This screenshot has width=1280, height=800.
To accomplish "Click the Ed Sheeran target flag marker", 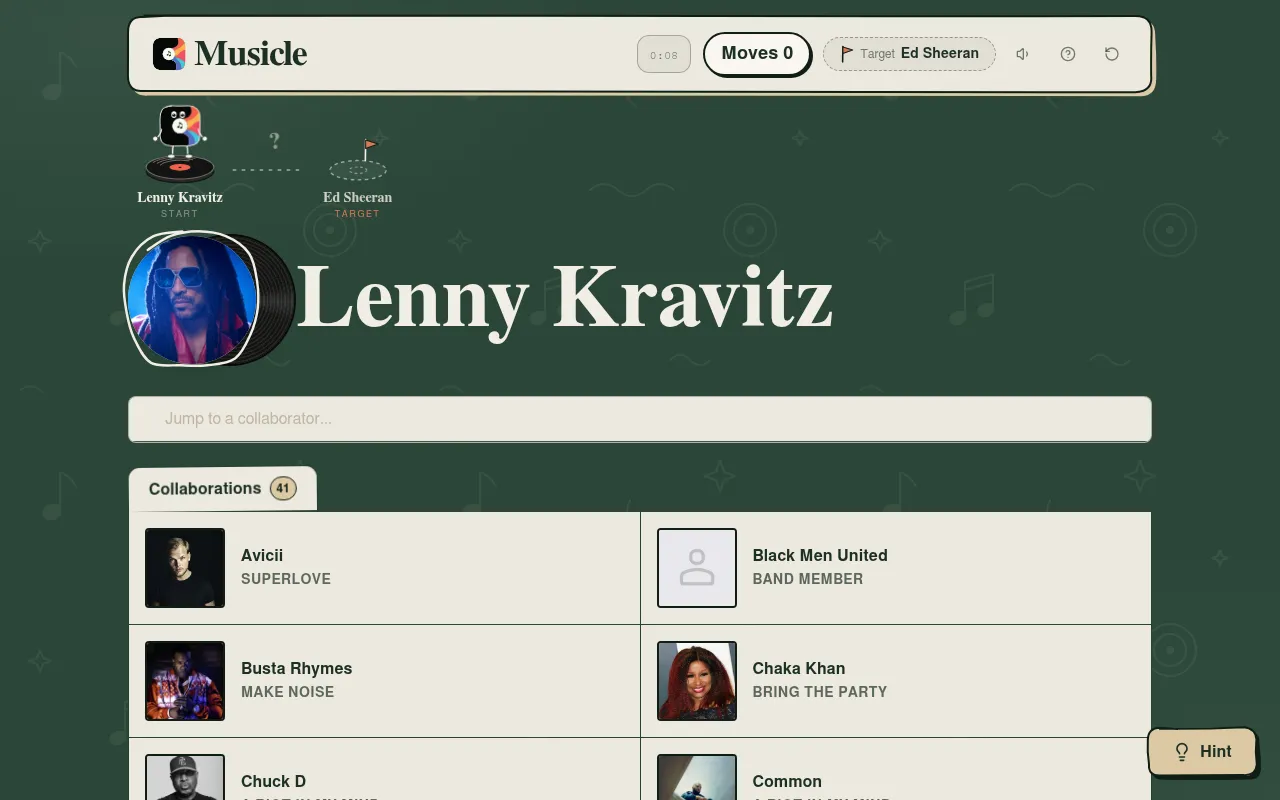I will pyautogui.click(x=358, y=160).
